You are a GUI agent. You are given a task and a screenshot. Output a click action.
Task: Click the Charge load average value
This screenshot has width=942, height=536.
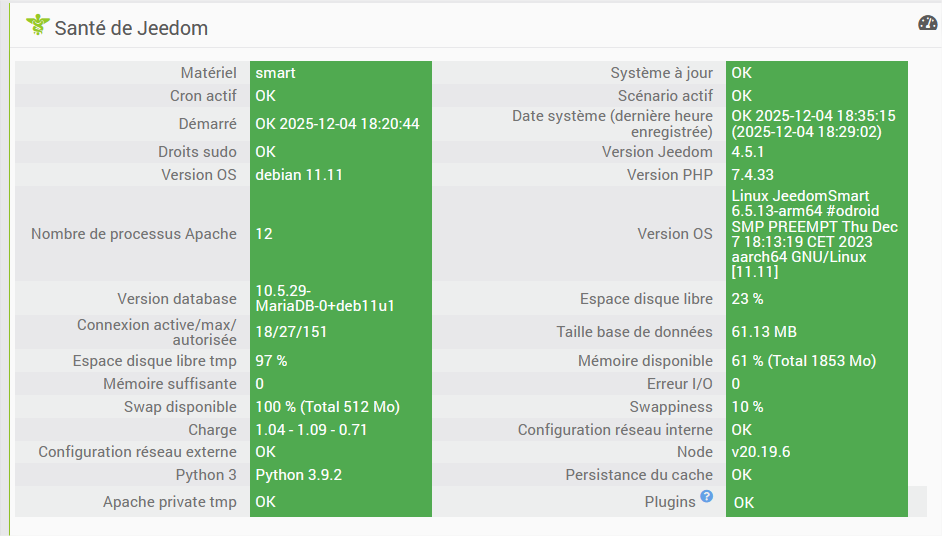[311, 430]
